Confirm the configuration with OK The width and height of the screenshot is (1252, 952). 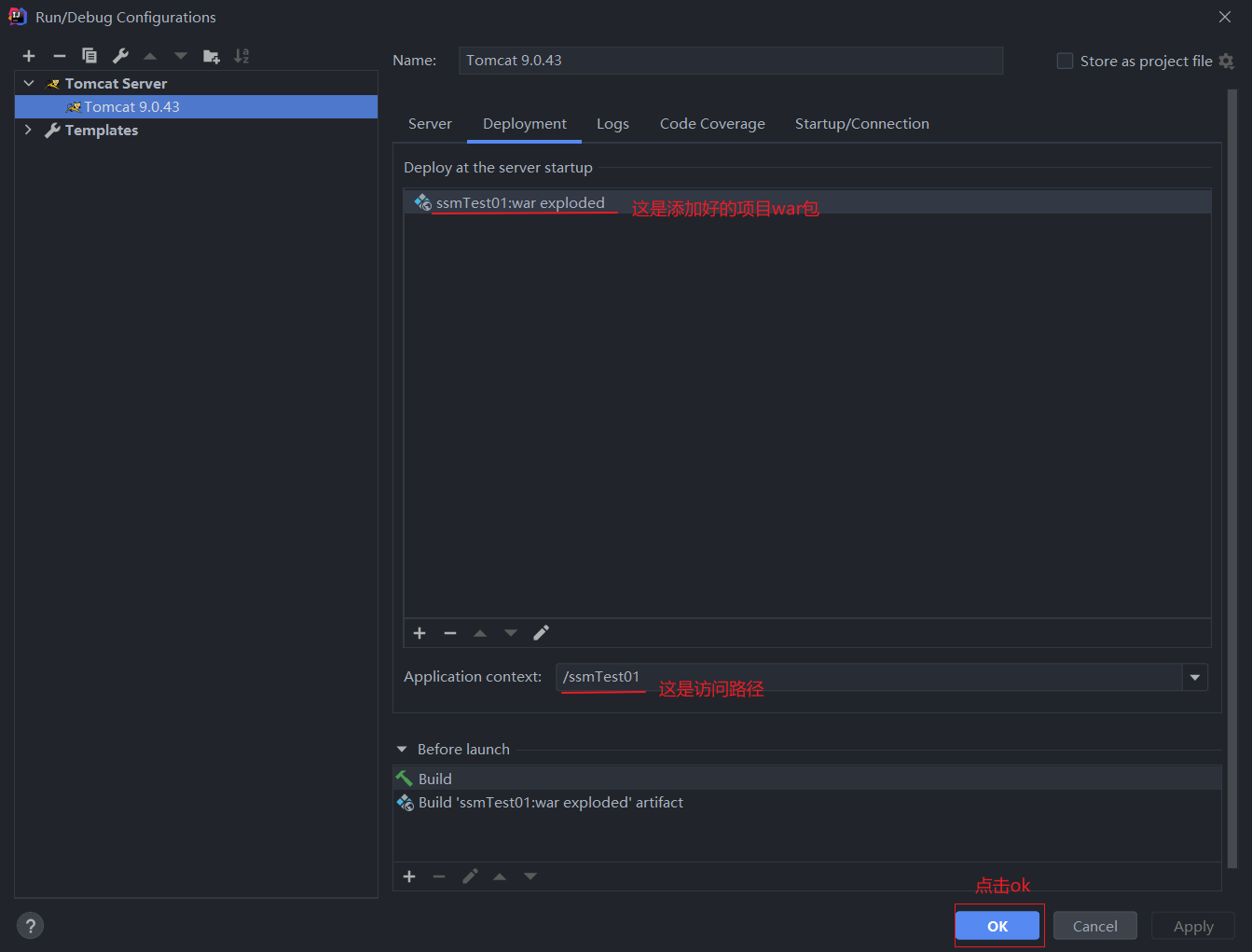997,926
